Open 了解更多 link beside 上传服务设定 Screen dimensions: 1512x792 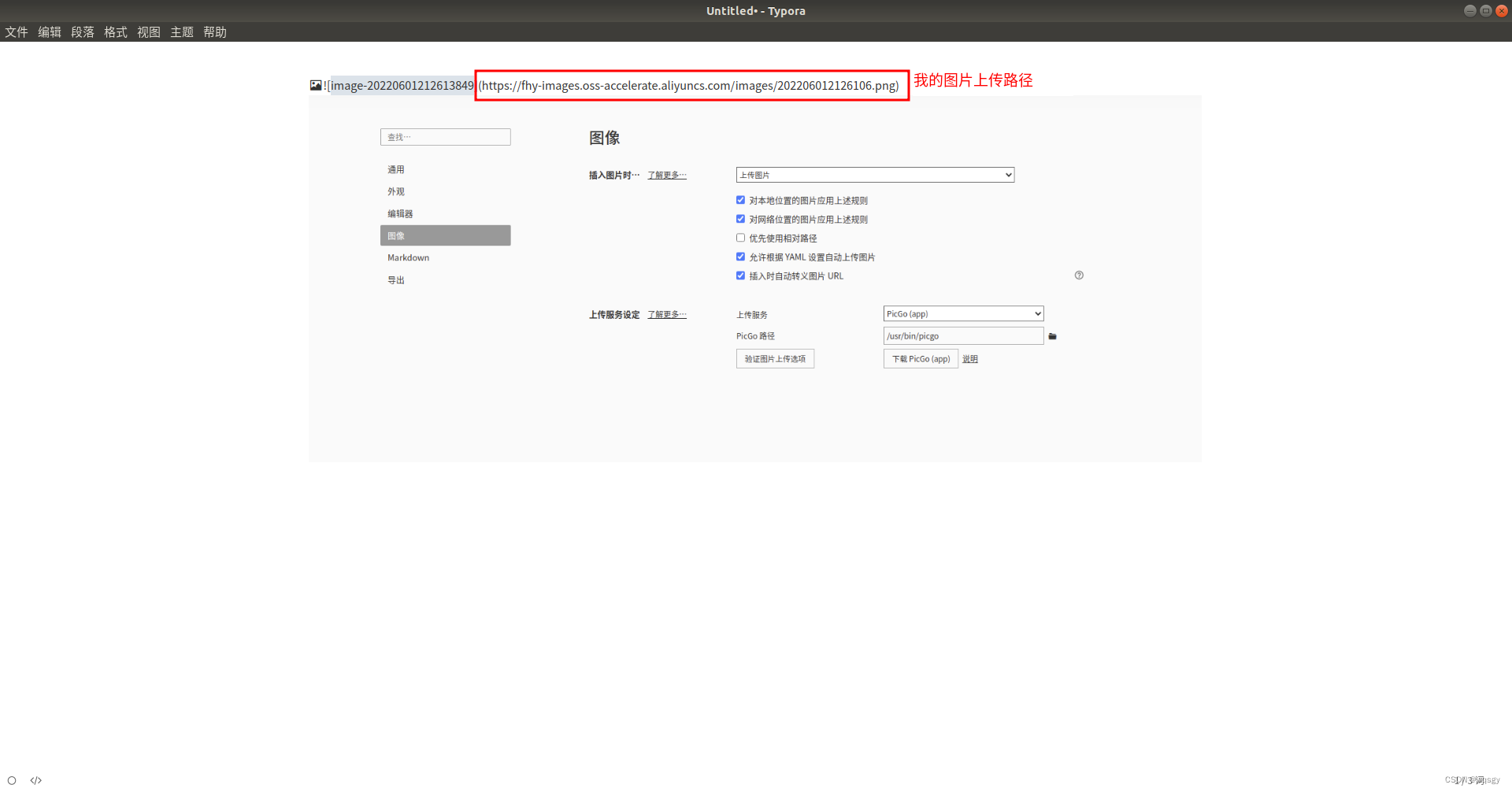pyautogui.click(x=667, y=314)
